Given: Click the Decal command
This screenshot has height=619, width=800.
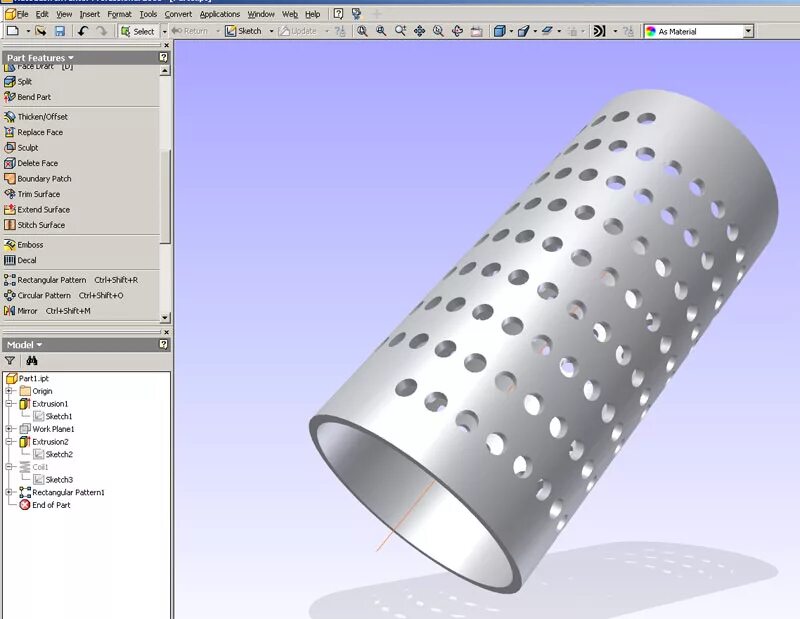Looking at the screenshot, I should 20,260.
